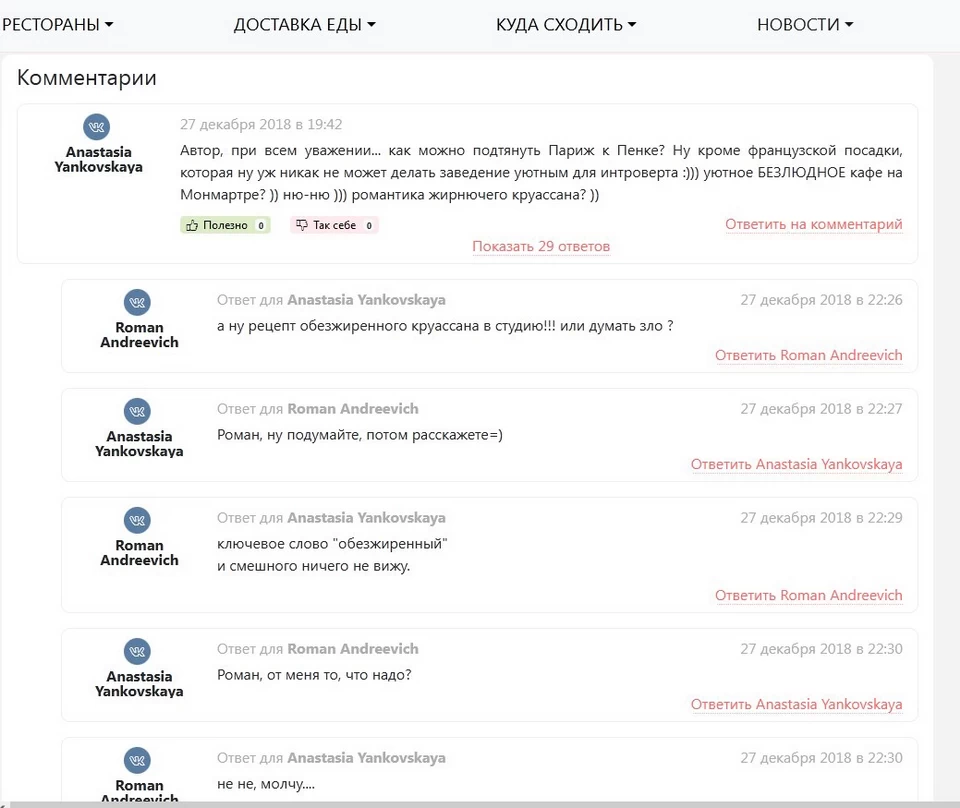Click the thumbs-down icon in the Так себе badge

tap(302, 224)
